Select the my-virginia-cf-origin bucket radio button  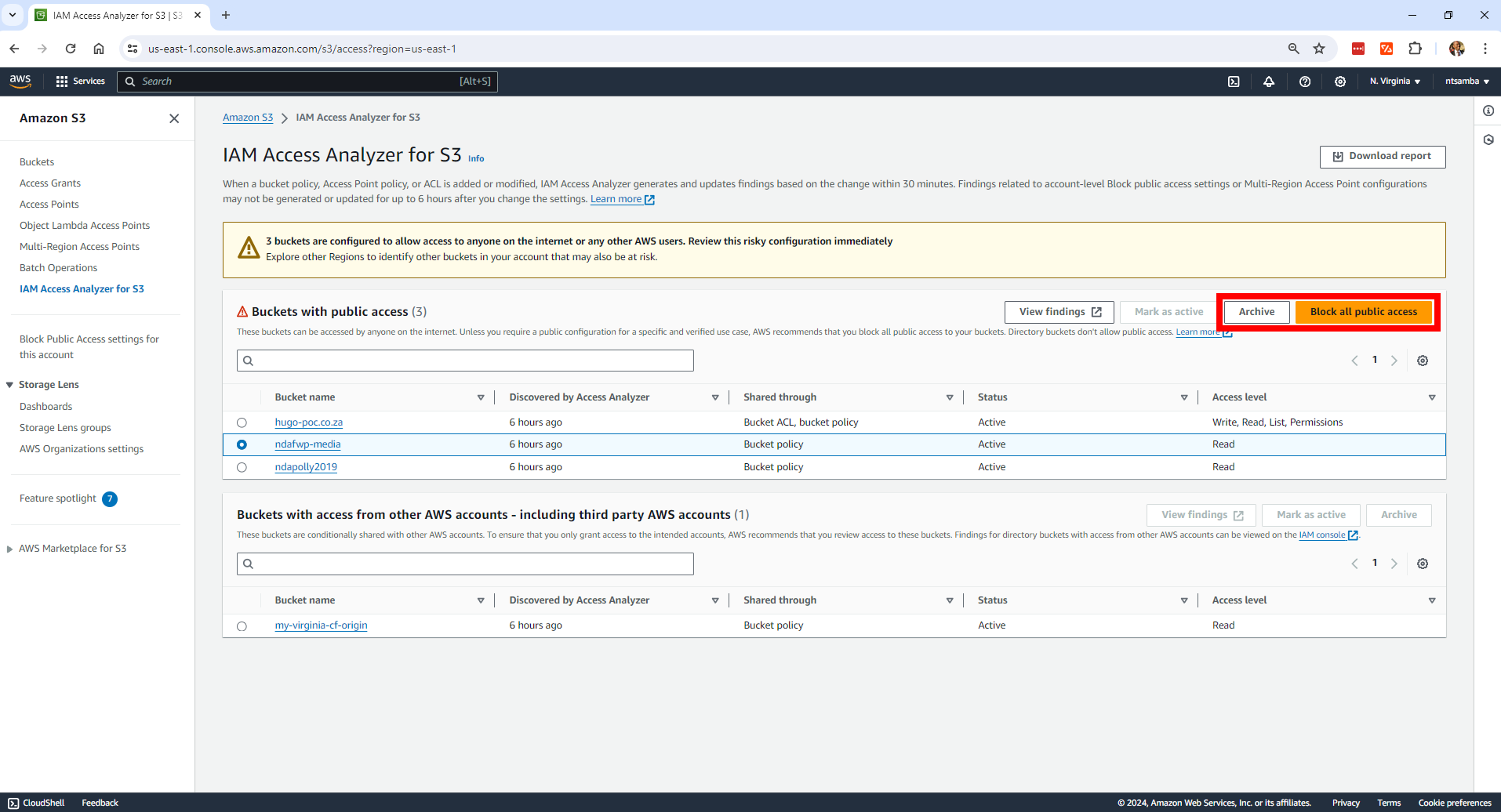(242, 625)
